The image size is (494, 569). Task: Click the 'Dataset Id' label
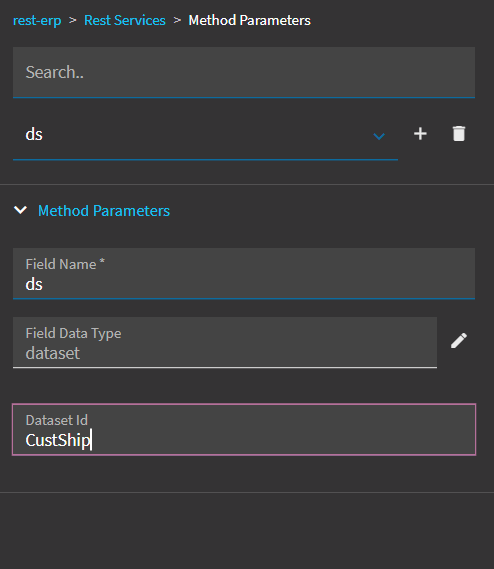(x=57, y=420)
